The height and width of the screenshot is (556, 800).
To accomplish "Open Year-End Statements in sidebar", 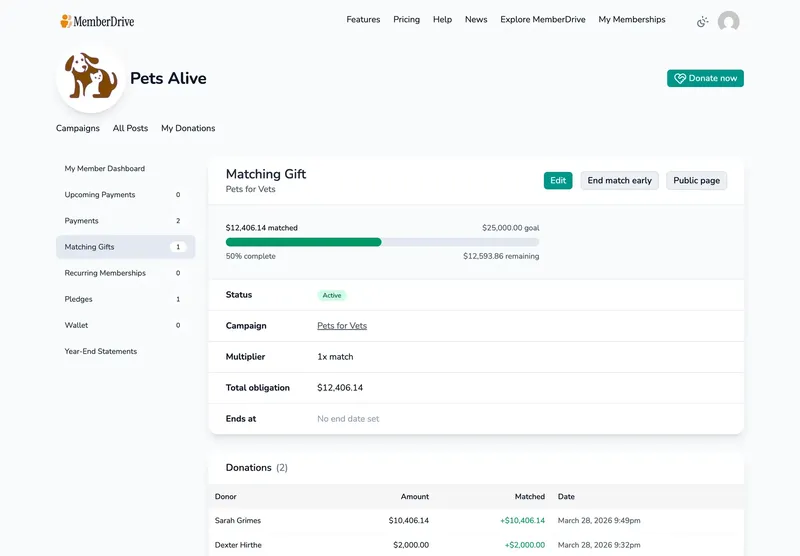I will [126, 351].
